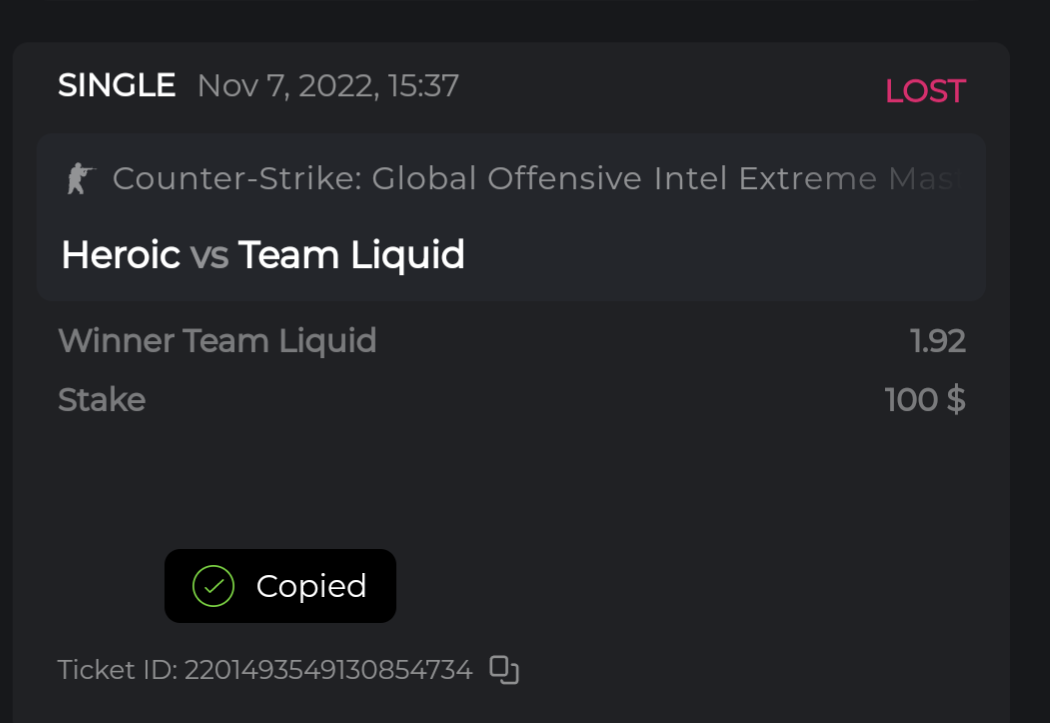Click the bet date Nov 7, 2022
Viewport: 1050px width, 723px height.
pos(284,86)
